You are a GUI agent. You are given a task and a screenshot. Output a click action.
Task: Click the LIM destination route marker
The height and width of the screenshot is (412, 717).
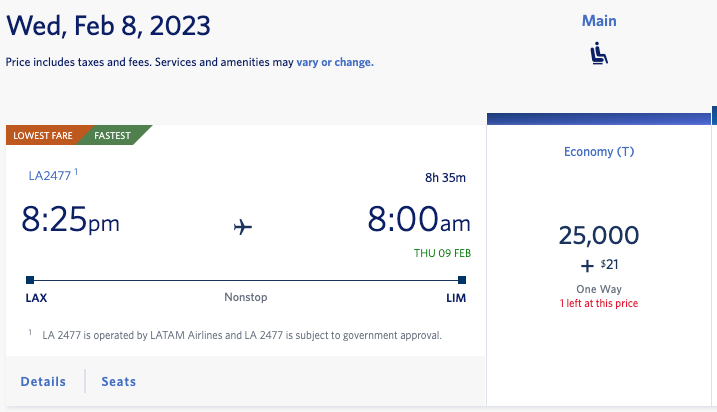462,280
